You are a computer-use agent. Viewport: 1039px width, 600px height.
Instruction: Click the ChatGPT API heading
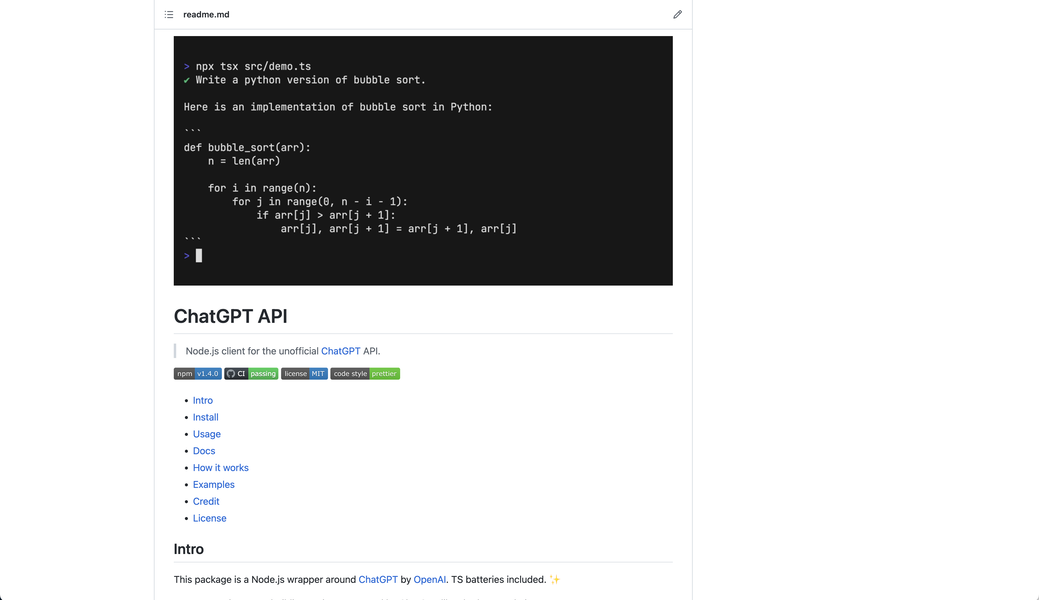click(230, 317)
